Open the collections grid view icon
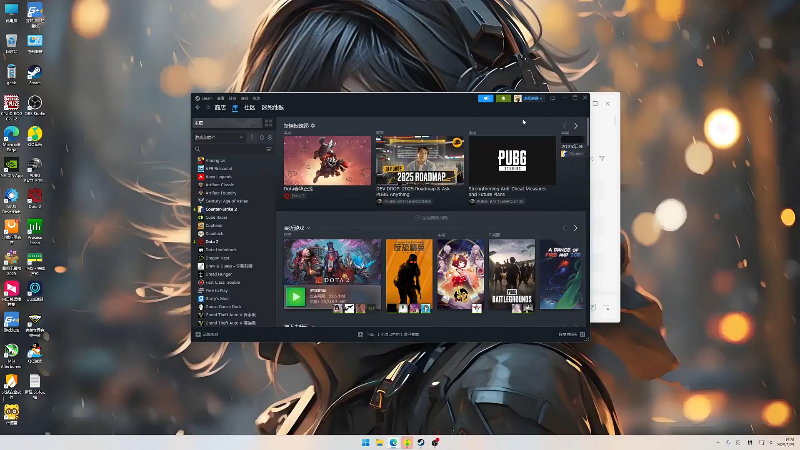The image size is (800, 450). coord(268,123)
